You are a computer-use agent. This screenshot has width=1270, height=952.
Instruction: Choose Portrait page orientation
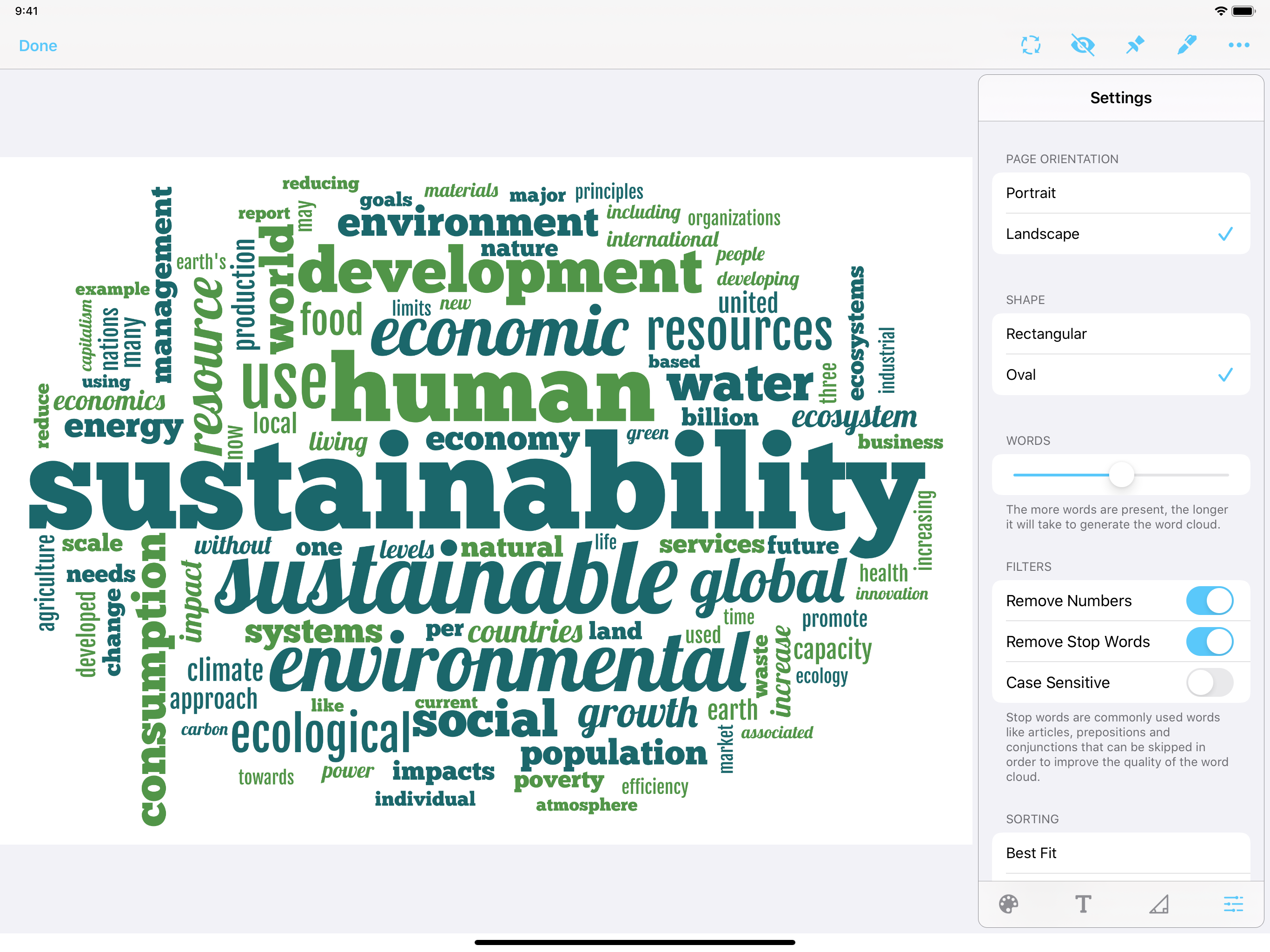[1121, 193]
